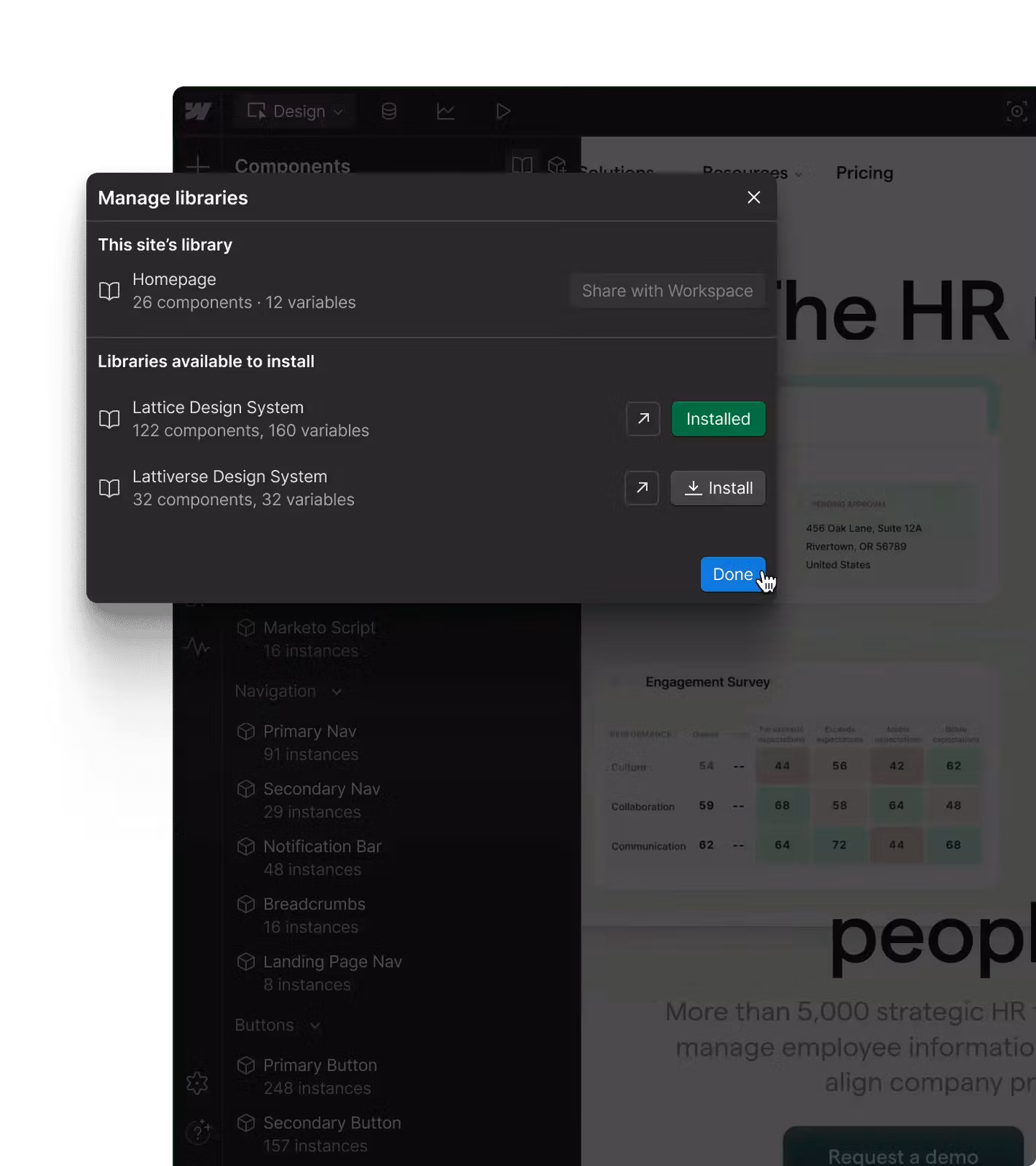The width and height of the screenshot is (1036, 1166).
Task: Install the Lattiverse Design System library
Action: click(718, 488)
